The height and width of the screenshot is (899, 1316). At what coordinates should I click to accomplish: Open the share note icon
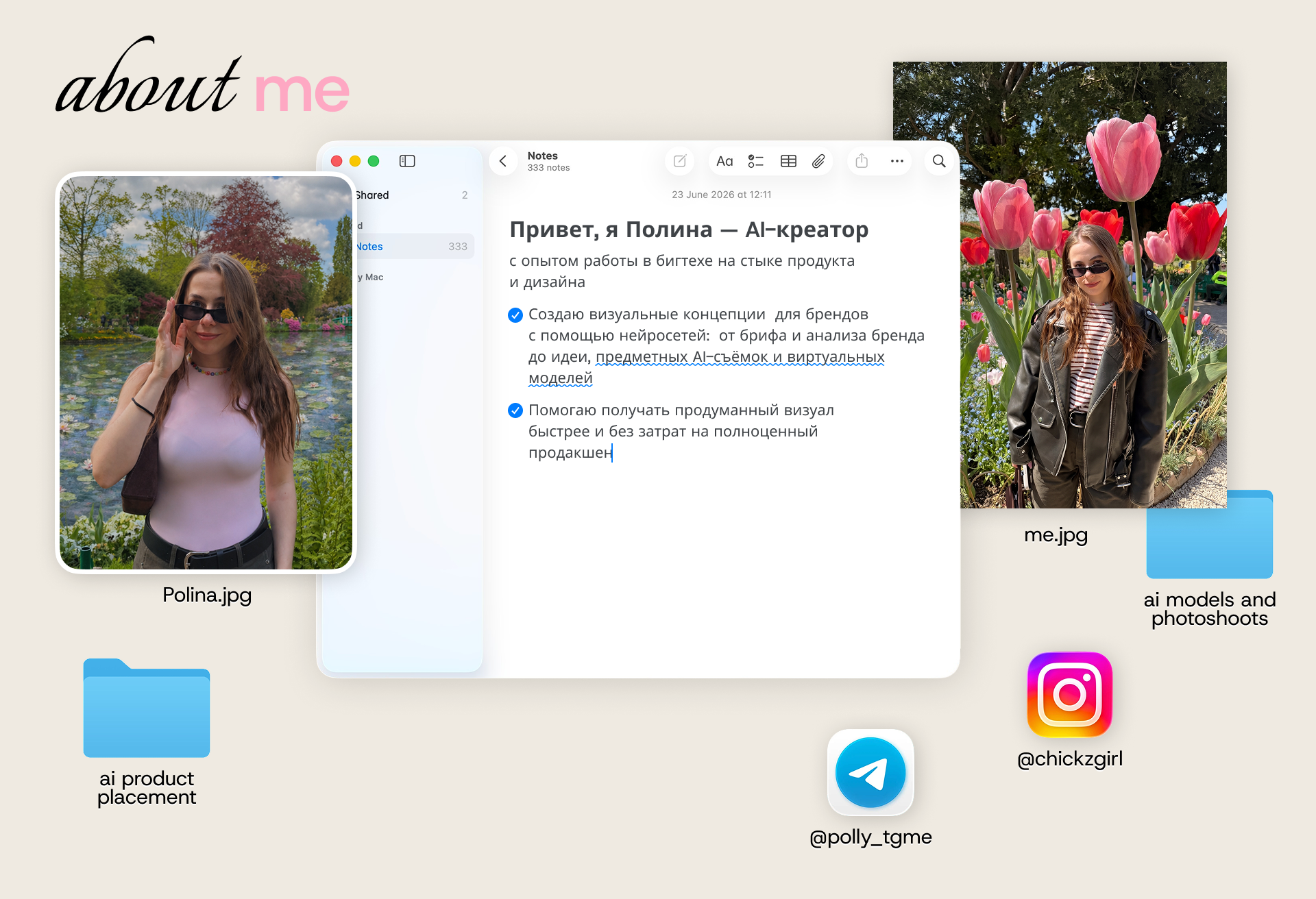click(x=862, y=161)
